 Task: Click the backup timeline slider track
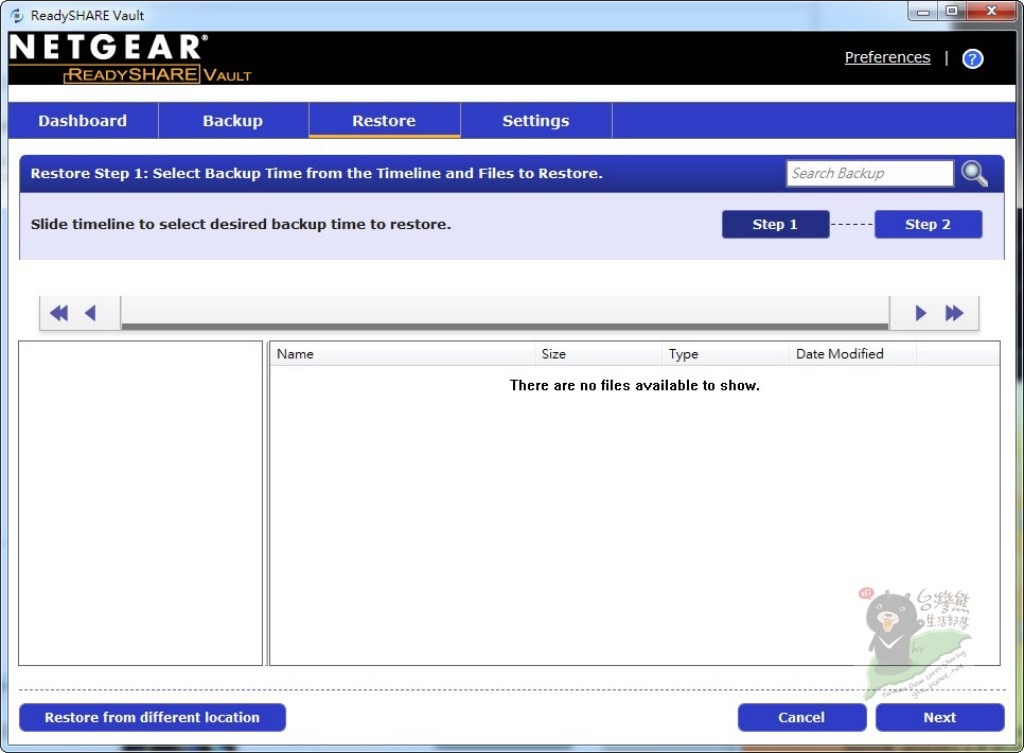[505, 313]
